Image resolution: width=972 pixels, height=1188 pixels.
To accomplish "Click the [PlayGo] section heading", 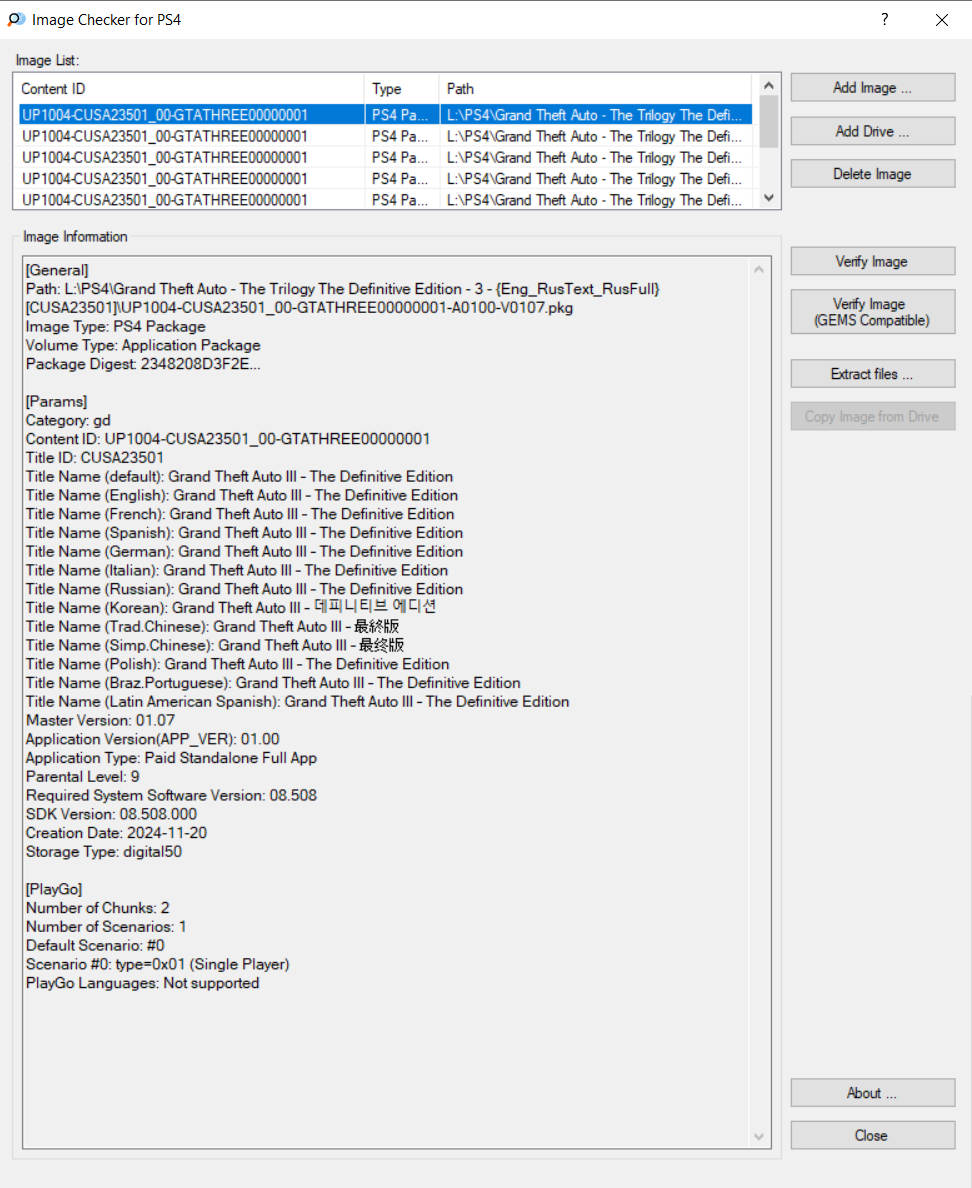I will [54, 889].
